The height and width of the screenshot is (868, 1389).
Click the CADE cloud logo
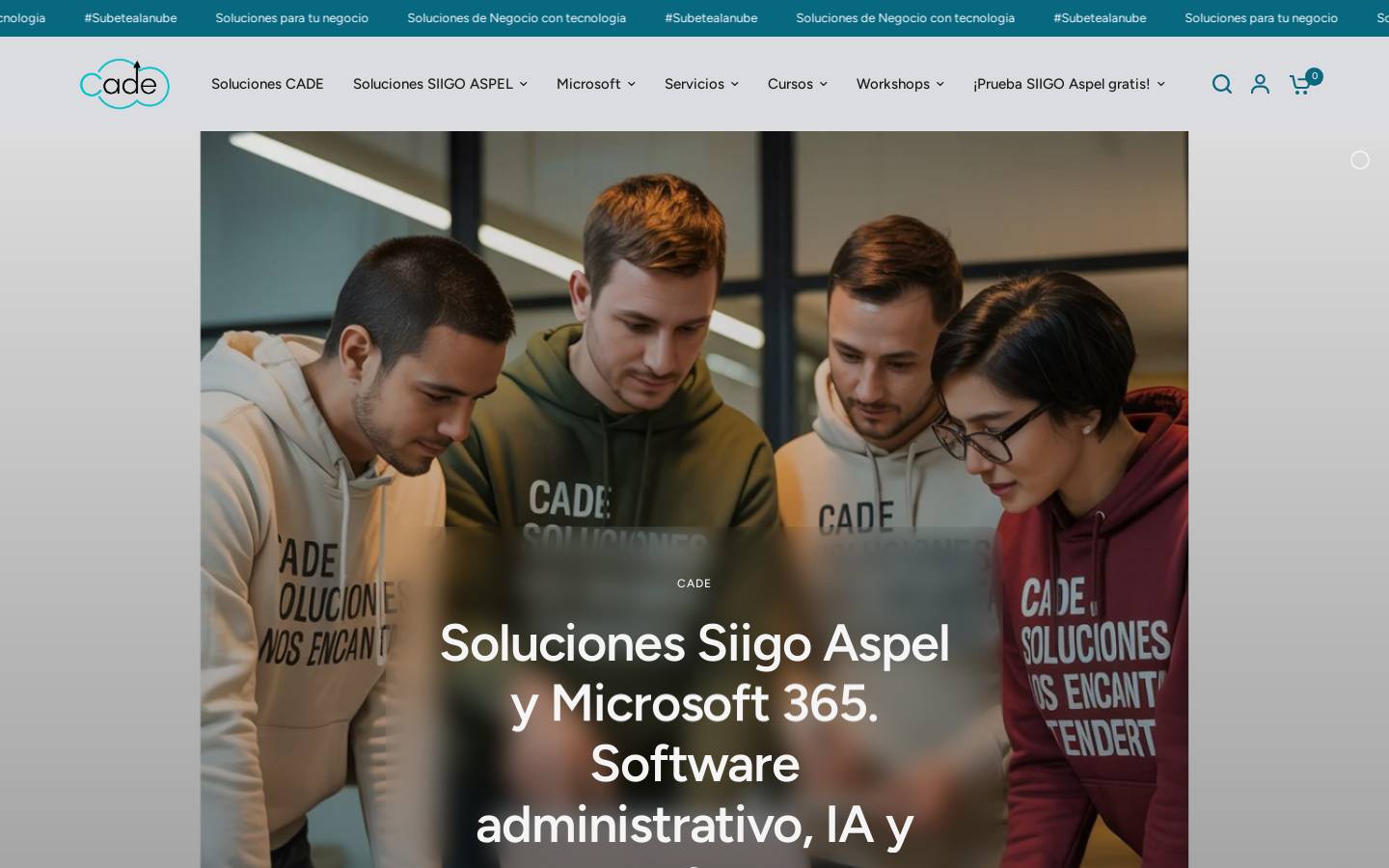124,84
